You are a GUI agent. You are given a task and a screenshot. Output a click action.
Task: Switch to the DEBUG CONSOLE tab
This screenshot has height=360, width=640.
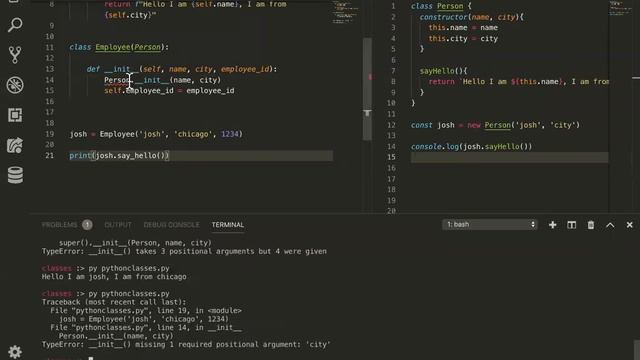click(x=171, y=225)
